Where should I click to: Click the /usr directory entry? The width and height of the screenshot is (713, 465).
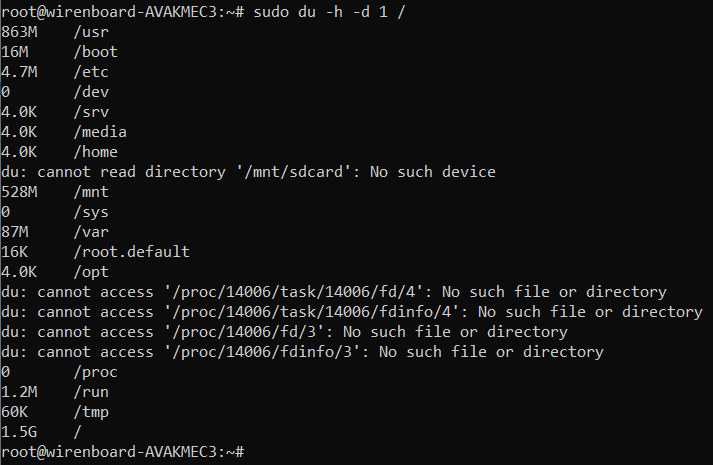91,31
